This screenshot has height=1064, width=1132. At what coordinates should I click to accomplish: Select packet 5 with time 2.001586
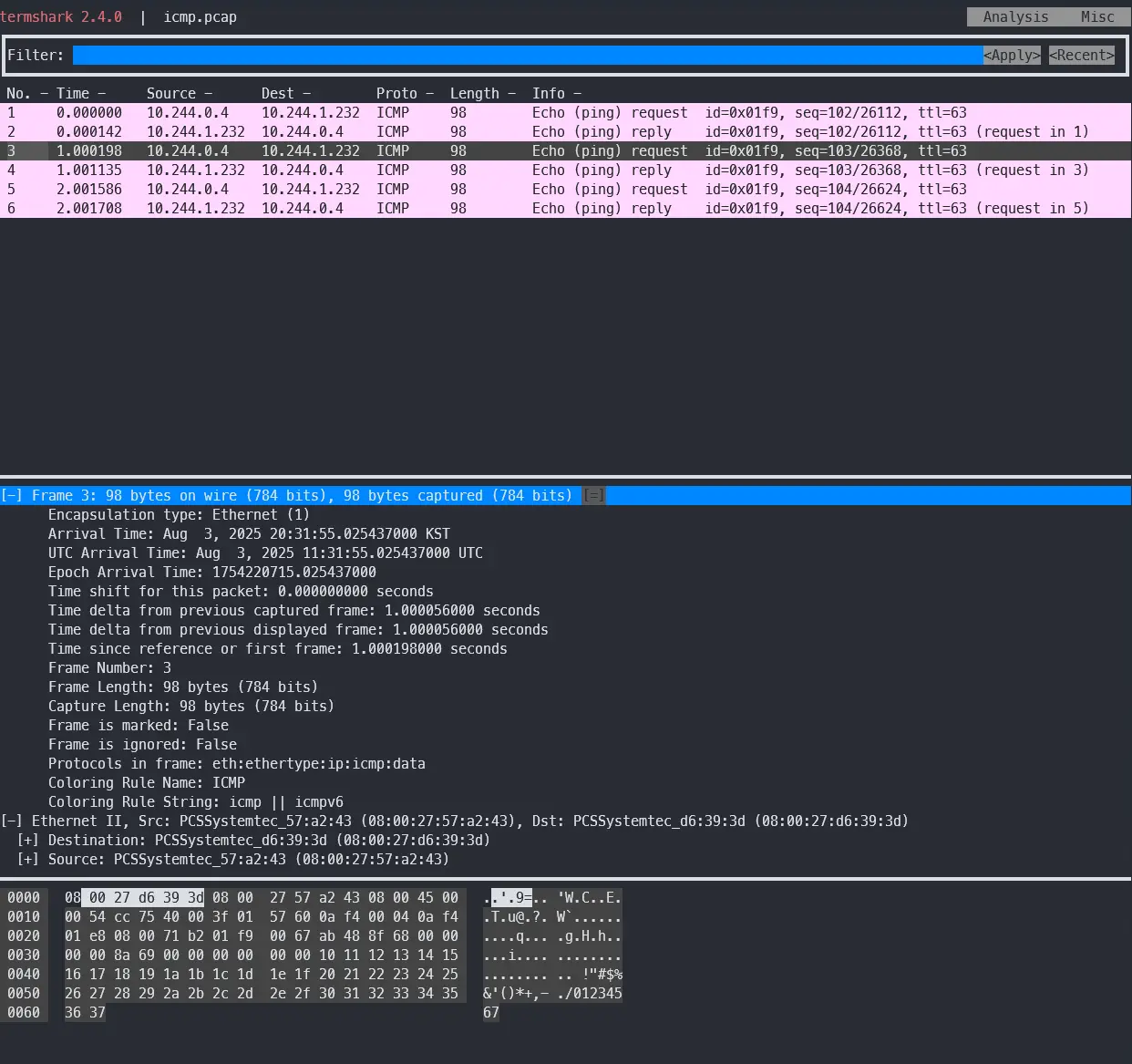coord(565,189)
